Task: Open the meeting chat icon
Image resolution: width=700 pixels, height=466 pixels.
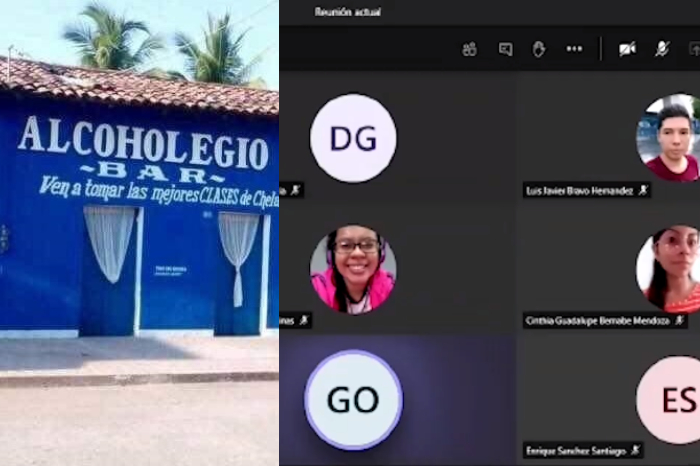Action: 505,49
